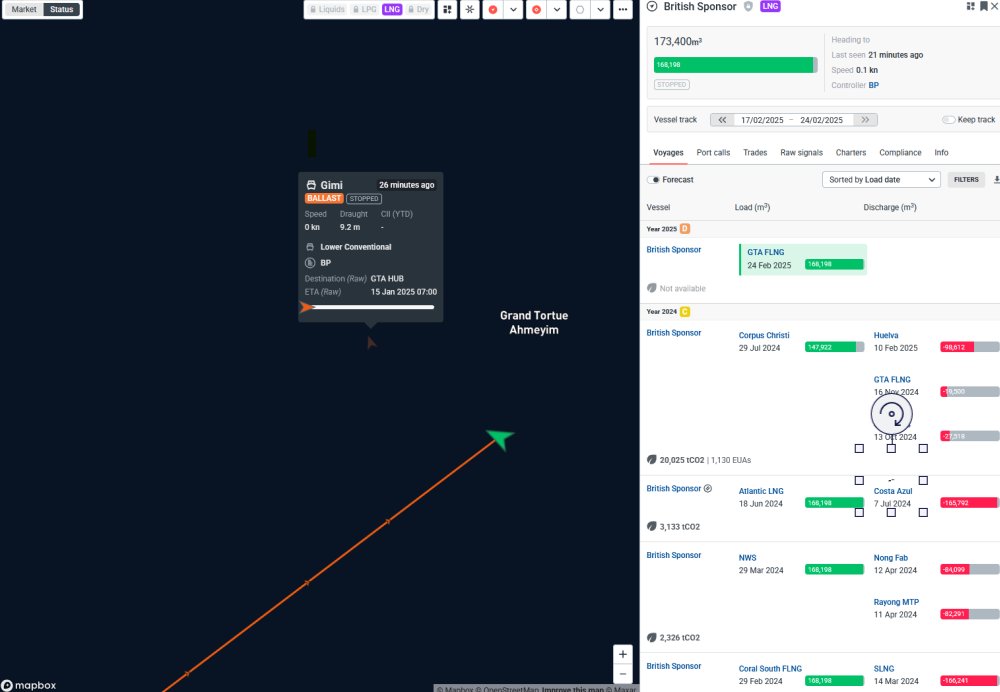Expand dropdown next to red target icon
This screenshot has width=1000, height=692.
click(x=557, y=10)
